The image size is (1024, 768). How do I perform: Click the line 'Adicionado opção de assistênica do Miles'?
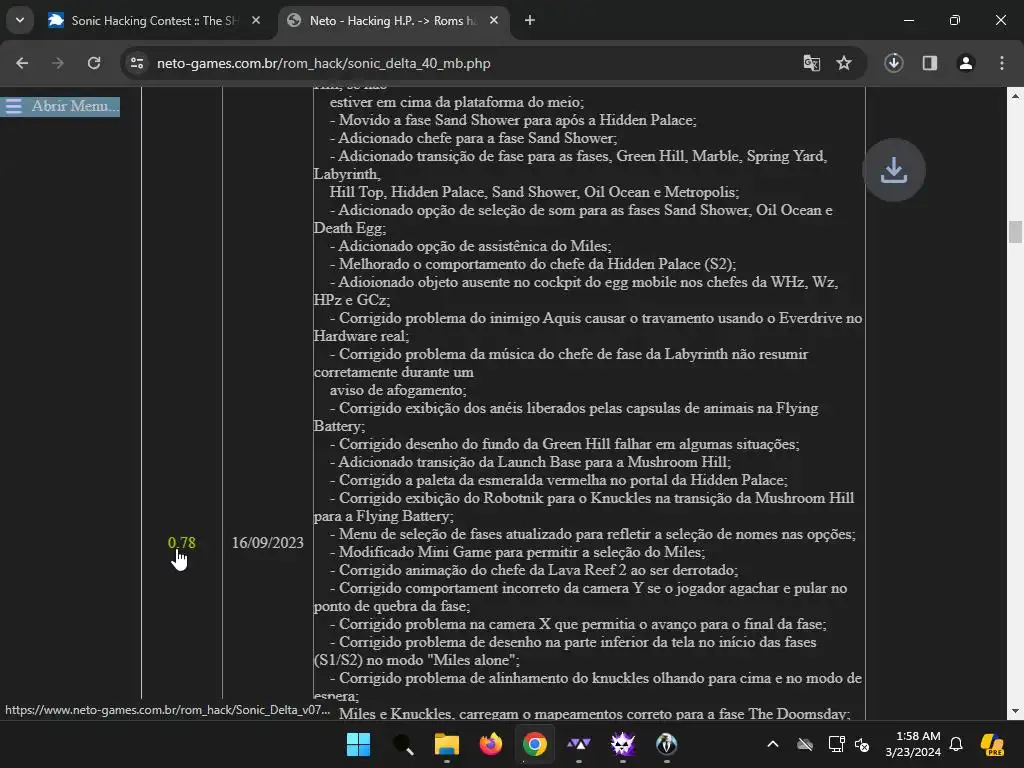coord(470,246)
